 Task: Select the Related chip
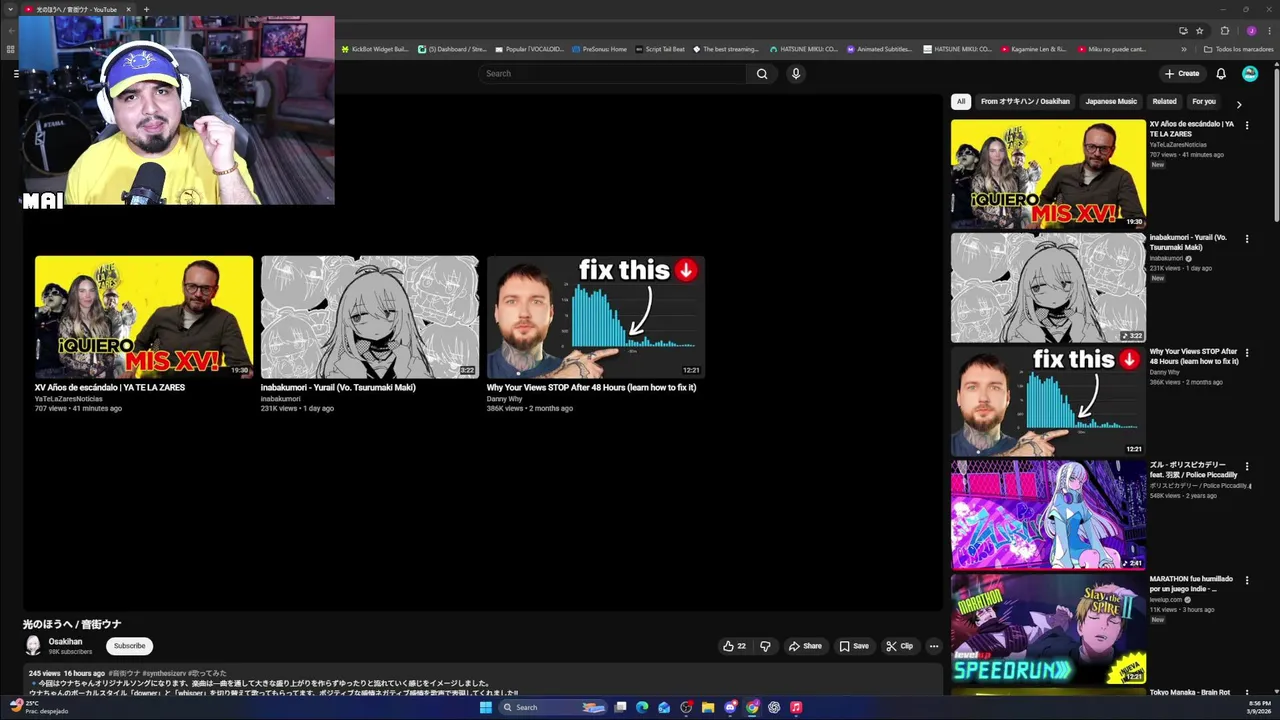(1164, 101)
